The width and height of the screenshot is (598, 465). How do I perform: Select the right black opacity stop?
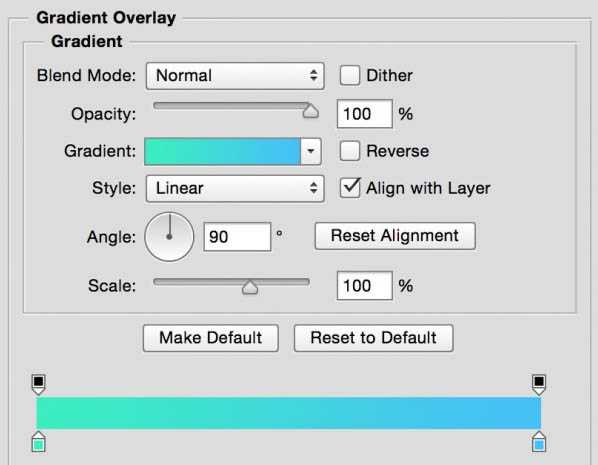(x=539, y=384)
